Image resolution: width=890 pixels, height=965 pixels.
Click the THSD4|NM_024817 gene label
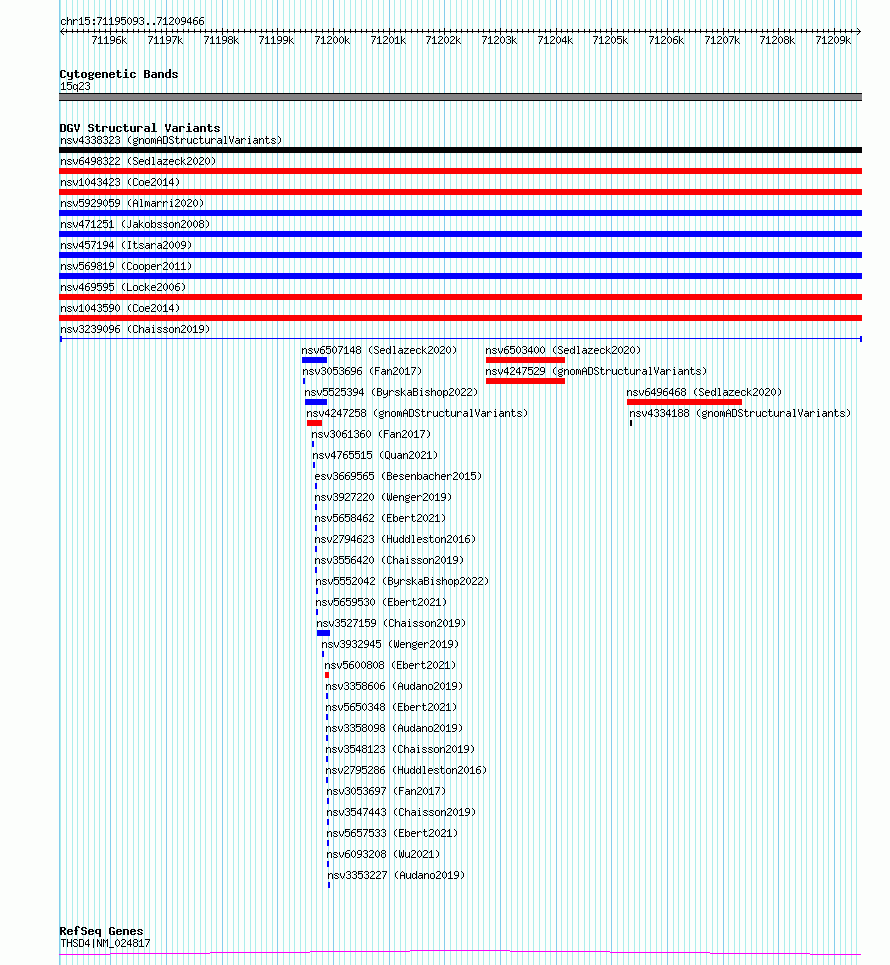point(105,943)
